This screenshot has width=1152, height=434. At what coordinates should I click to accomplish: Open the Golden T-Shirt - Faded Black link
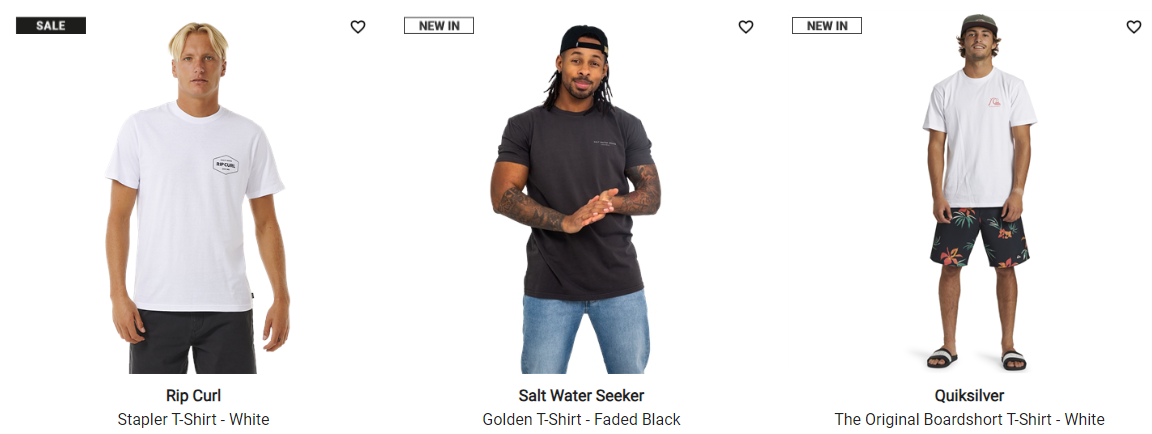pos(581,420)
